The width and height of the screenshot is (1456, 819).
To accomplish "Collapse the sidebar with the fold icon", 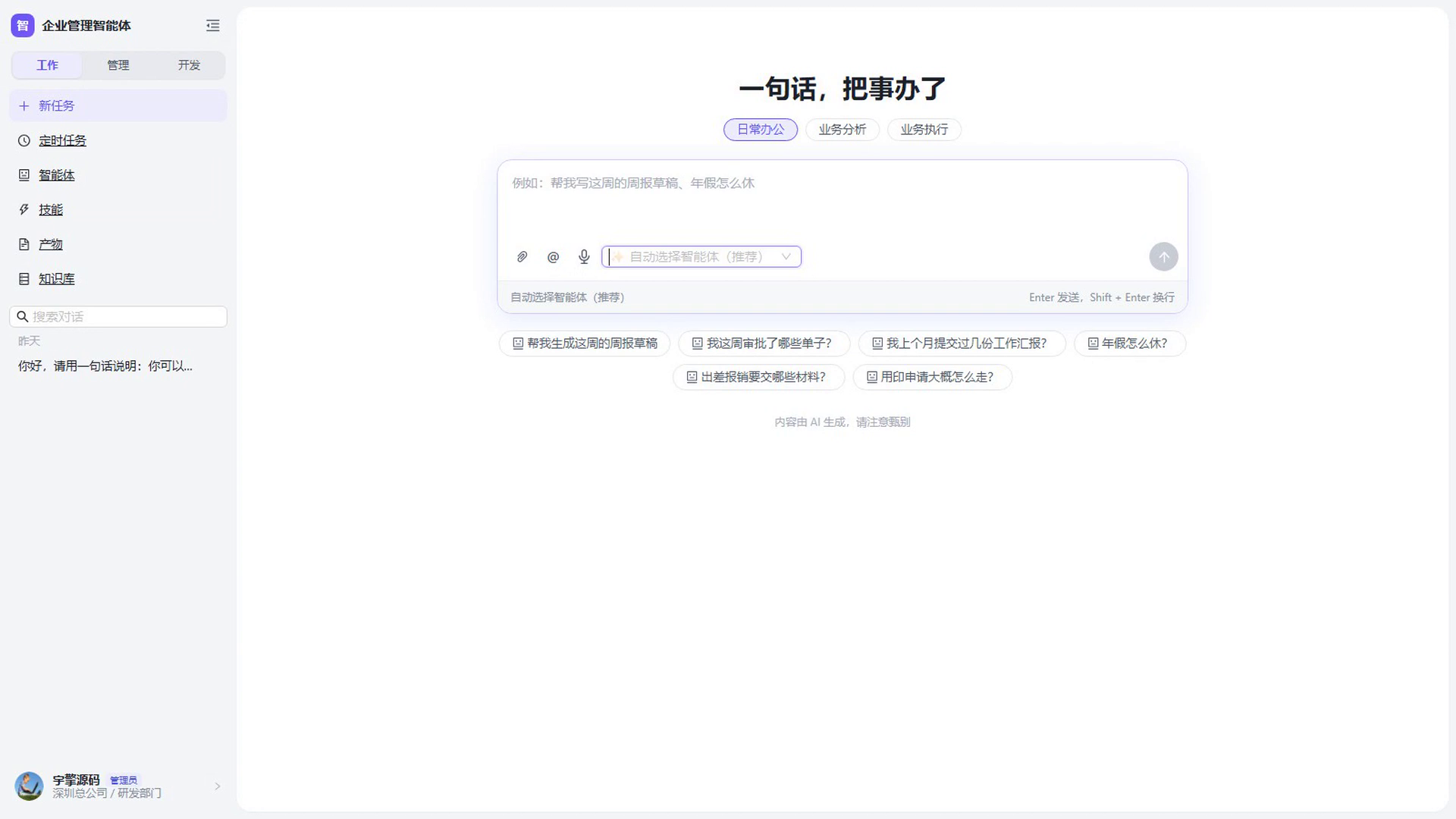I will (x=213, y=26).
